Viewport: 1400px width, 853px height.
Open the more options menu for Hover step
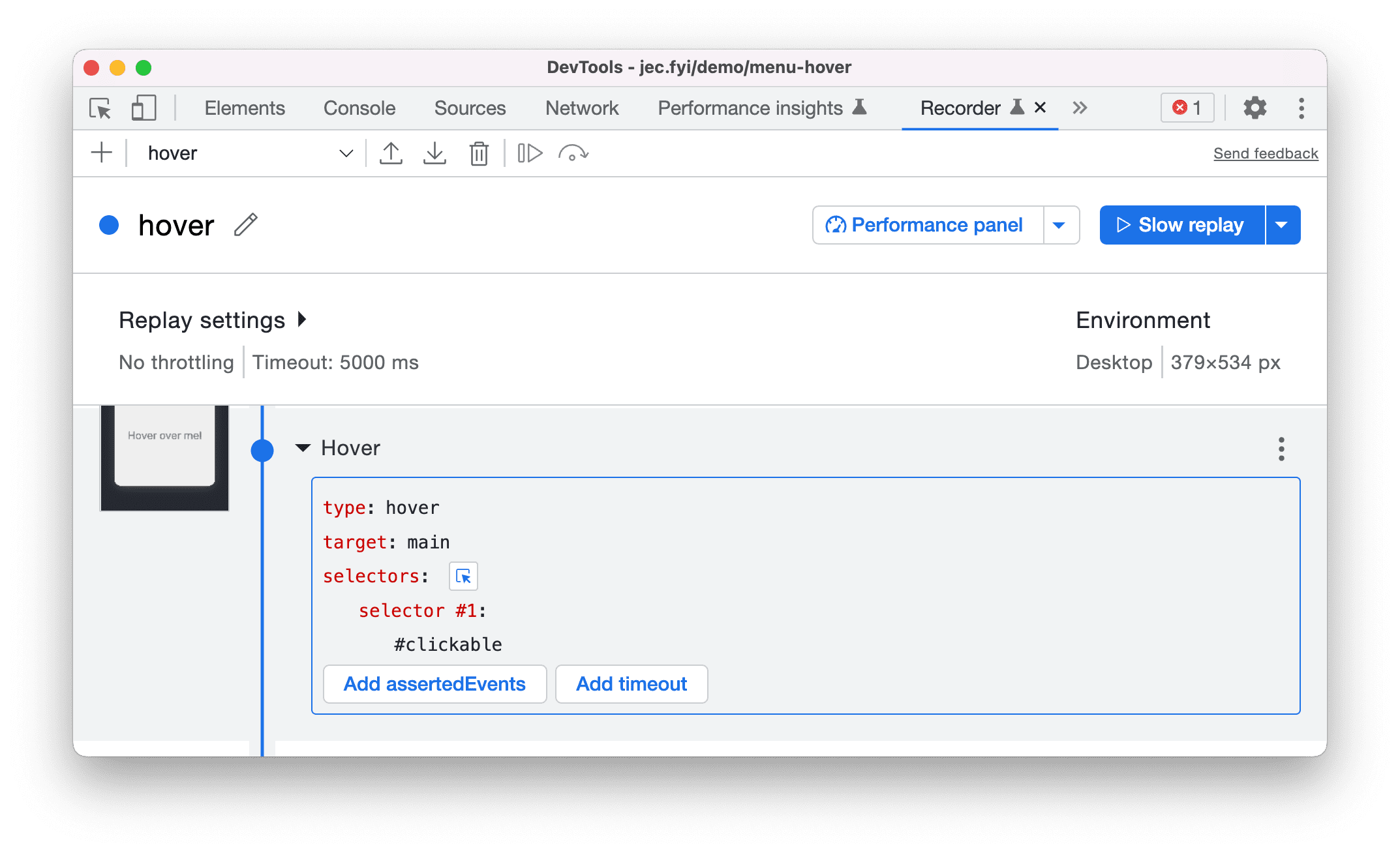(1281, 449)
